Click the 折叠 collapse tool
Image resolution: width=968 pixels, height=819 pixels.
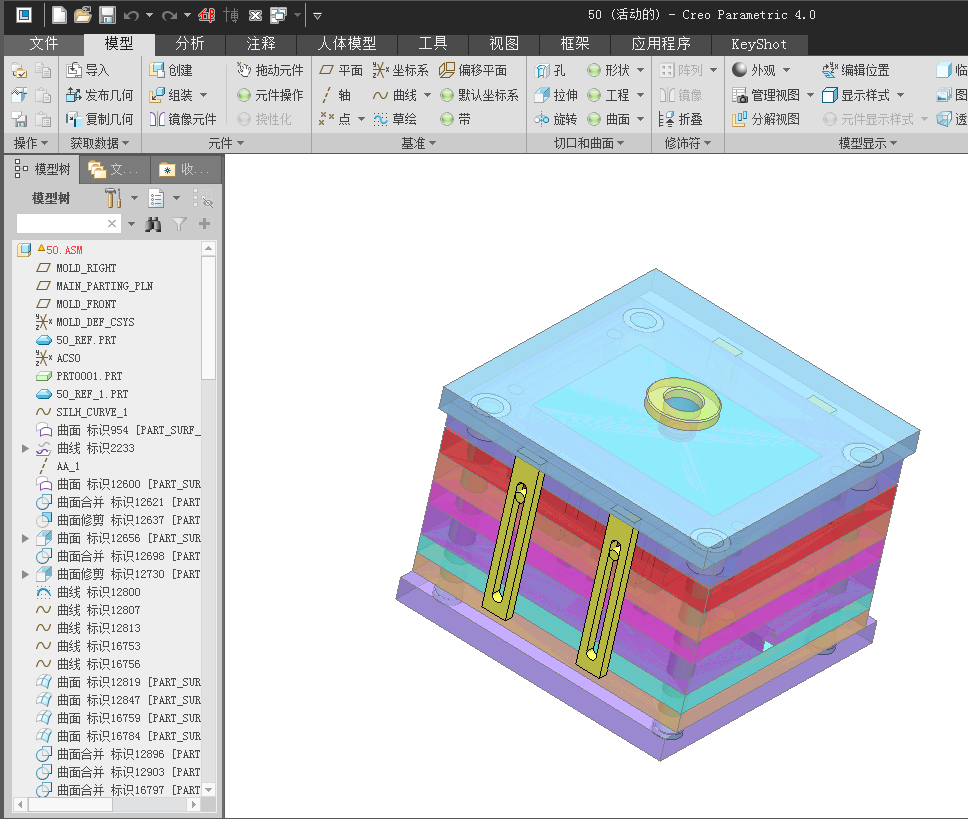pyautogui.click(x=680, y=119)
